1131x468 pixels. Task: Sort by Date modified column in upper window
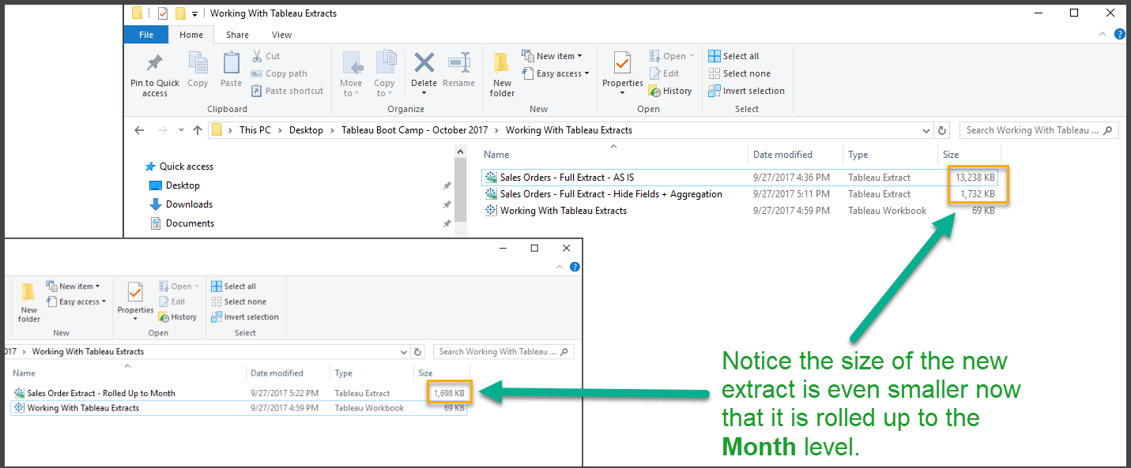783,155
